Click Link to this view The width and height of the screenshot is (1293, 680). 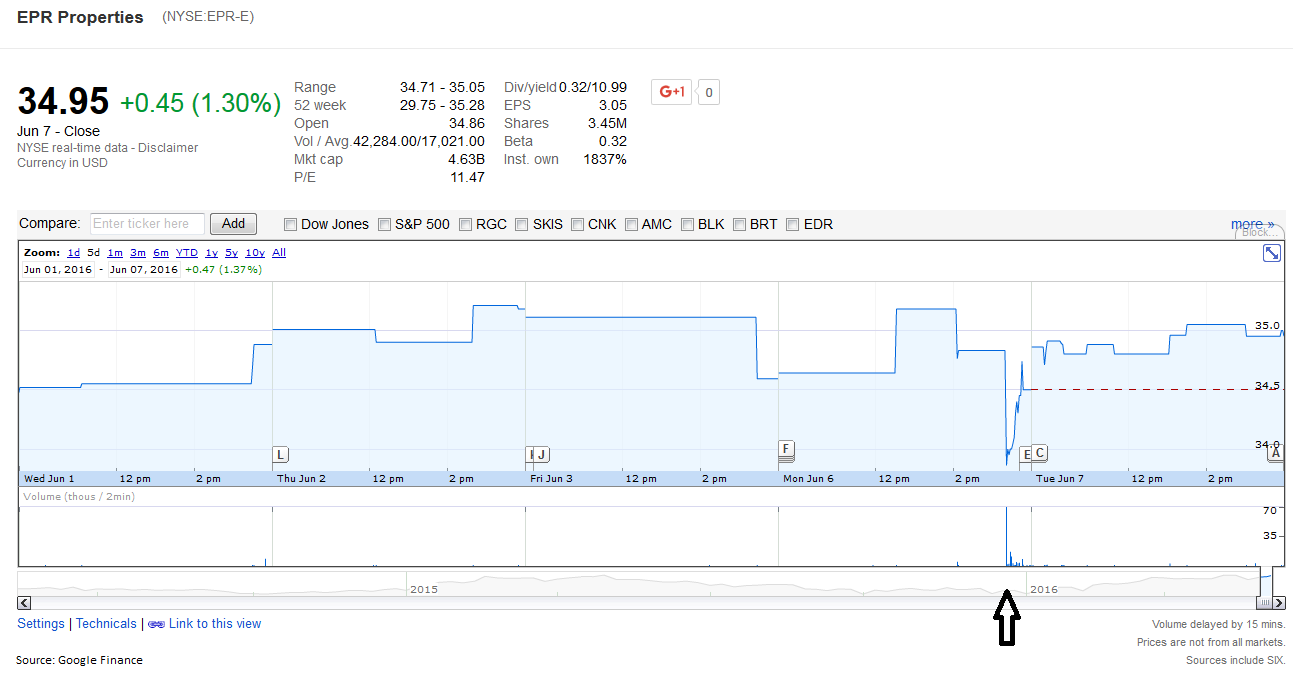(x=215, y=624)
